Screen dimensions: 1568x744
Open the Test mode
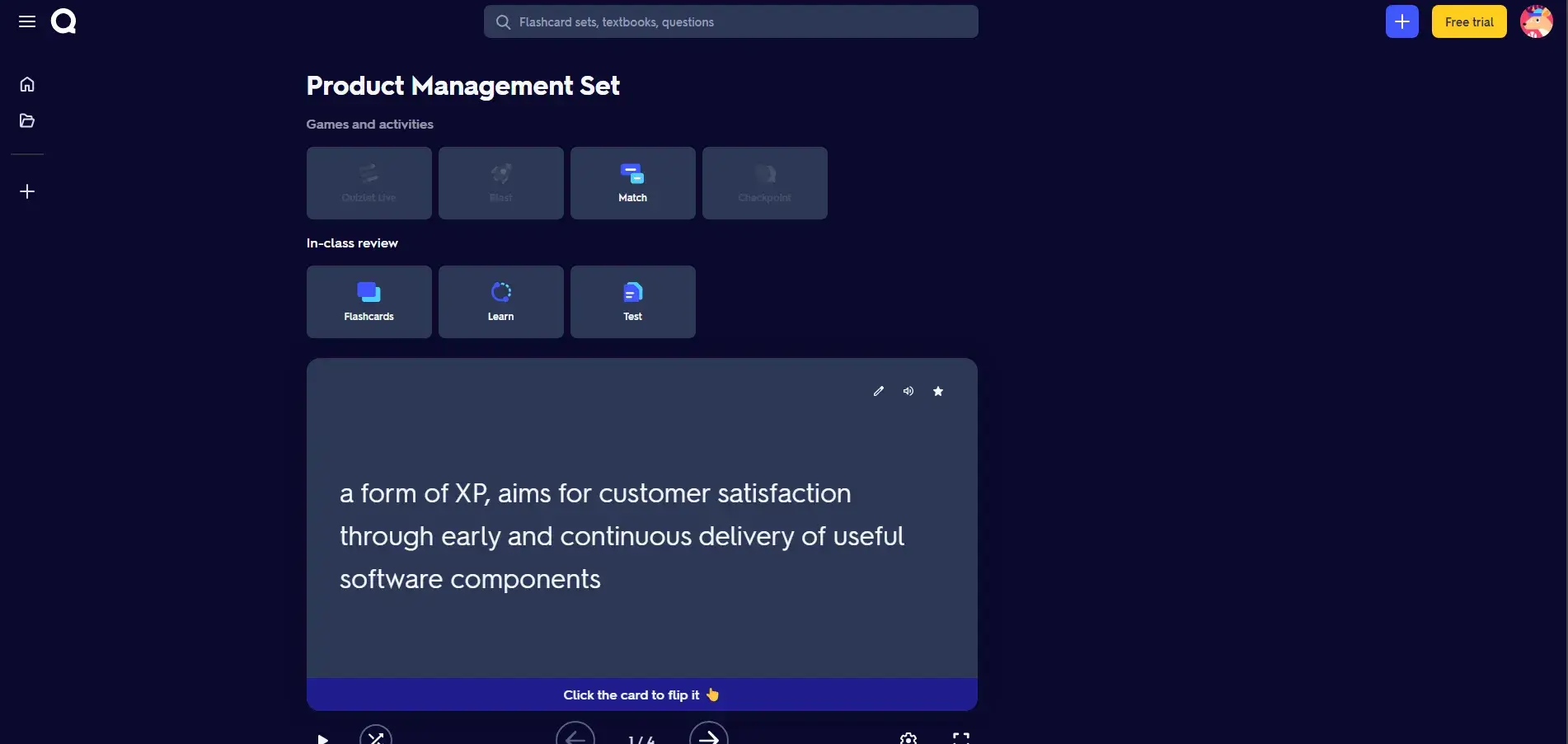(632, 302)
